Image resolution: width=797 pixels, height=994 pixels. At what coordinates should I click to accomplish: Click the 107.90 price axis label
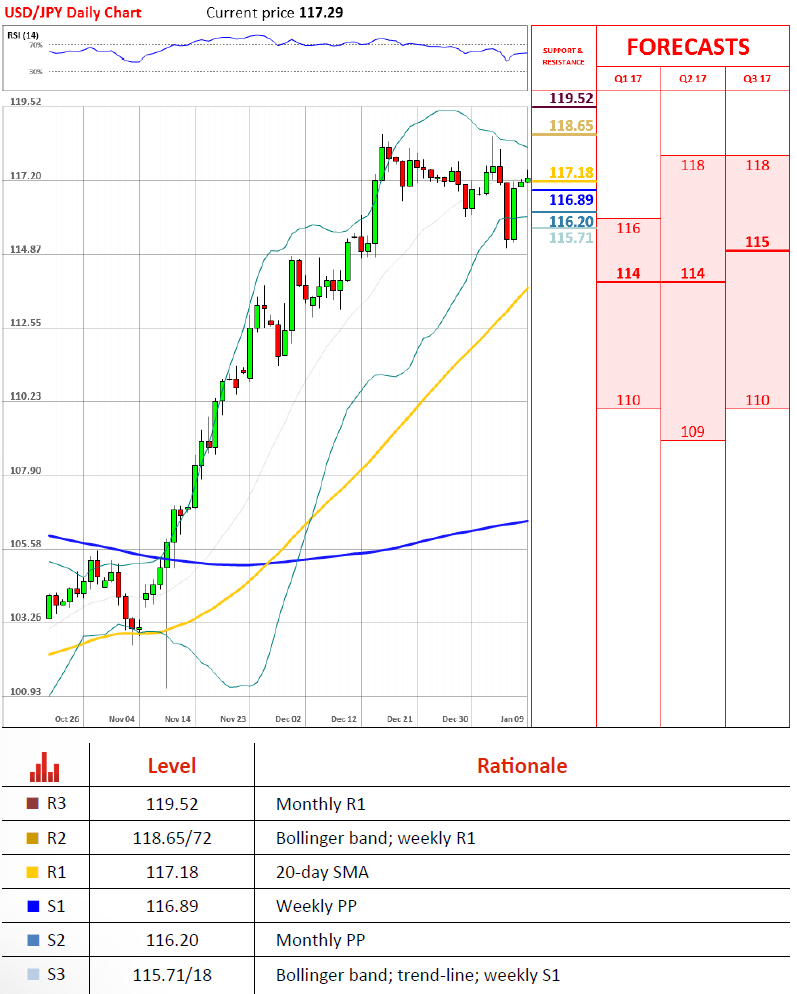click(x=25, y=470)
